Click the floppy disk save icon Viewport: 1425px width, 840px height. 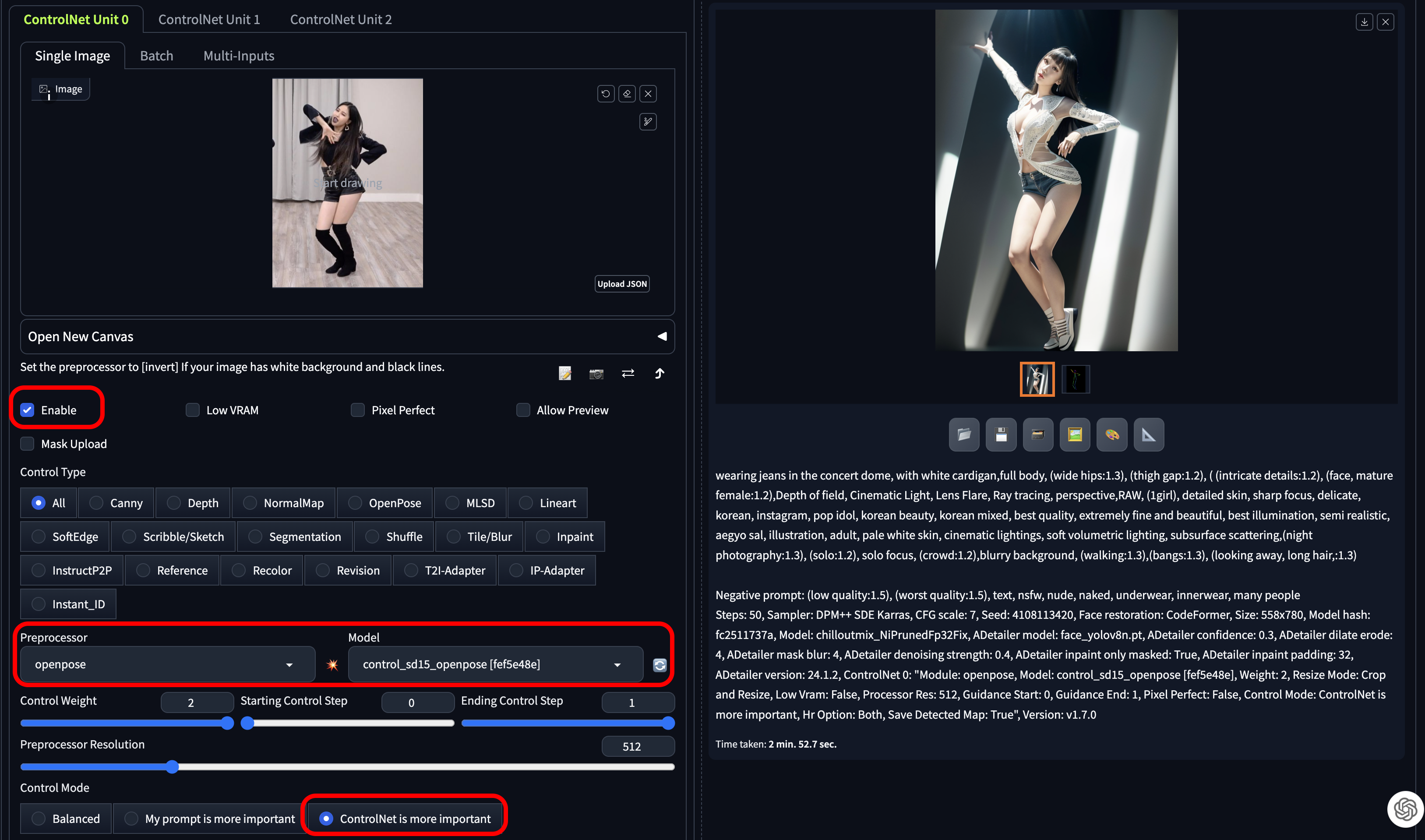point(1001,435)
